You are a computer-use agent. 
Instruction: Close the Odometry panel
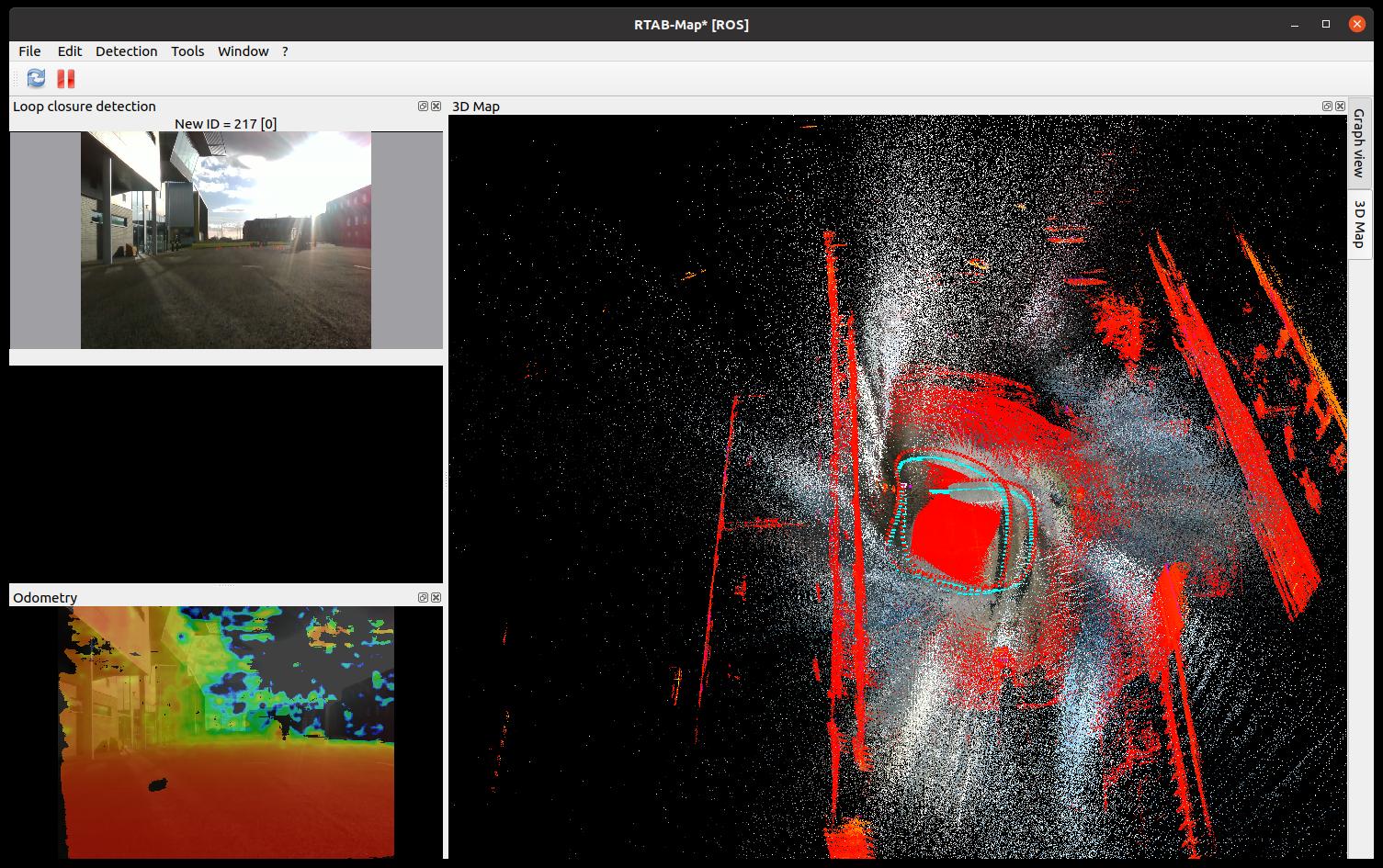[436, 597]
